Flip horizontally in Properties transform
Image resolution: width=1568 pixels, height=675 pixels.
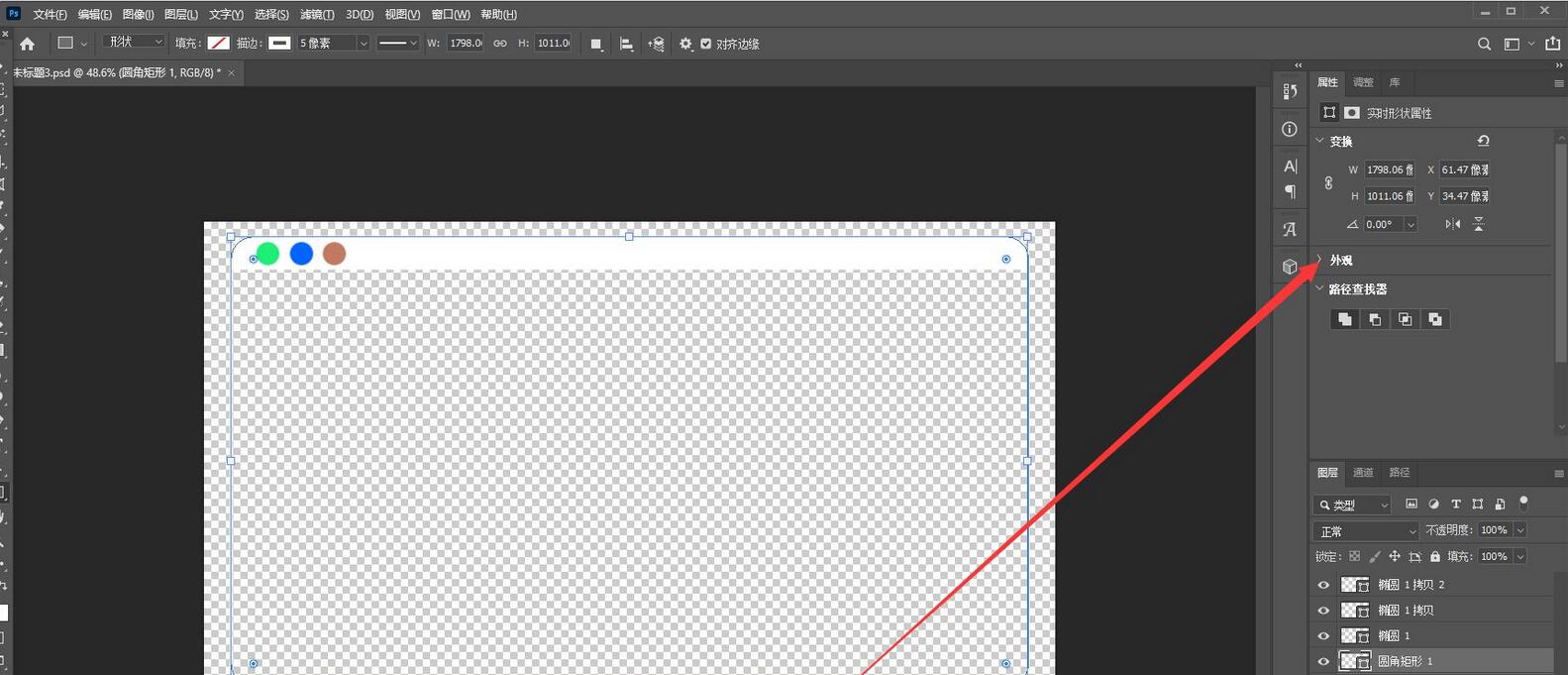1452,224
